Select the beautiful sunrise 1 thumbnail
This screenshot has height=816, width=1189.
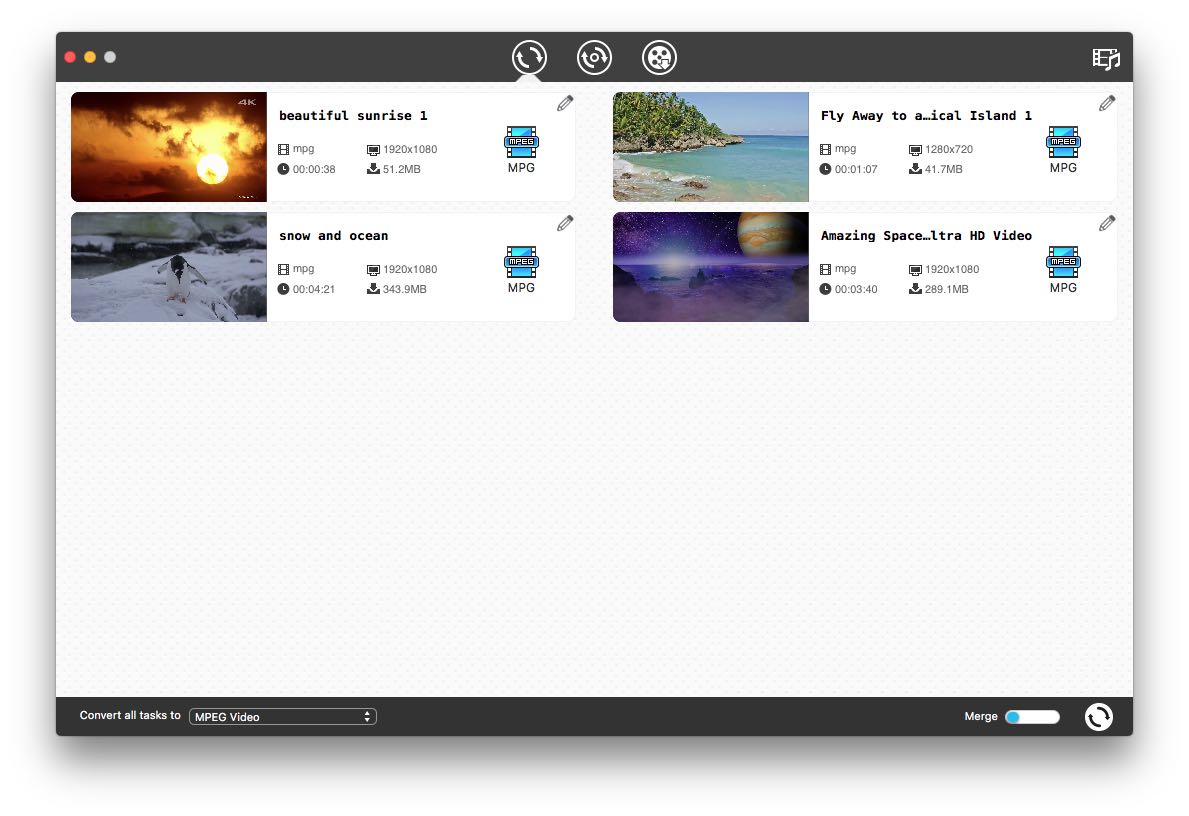tap(169, 147)
